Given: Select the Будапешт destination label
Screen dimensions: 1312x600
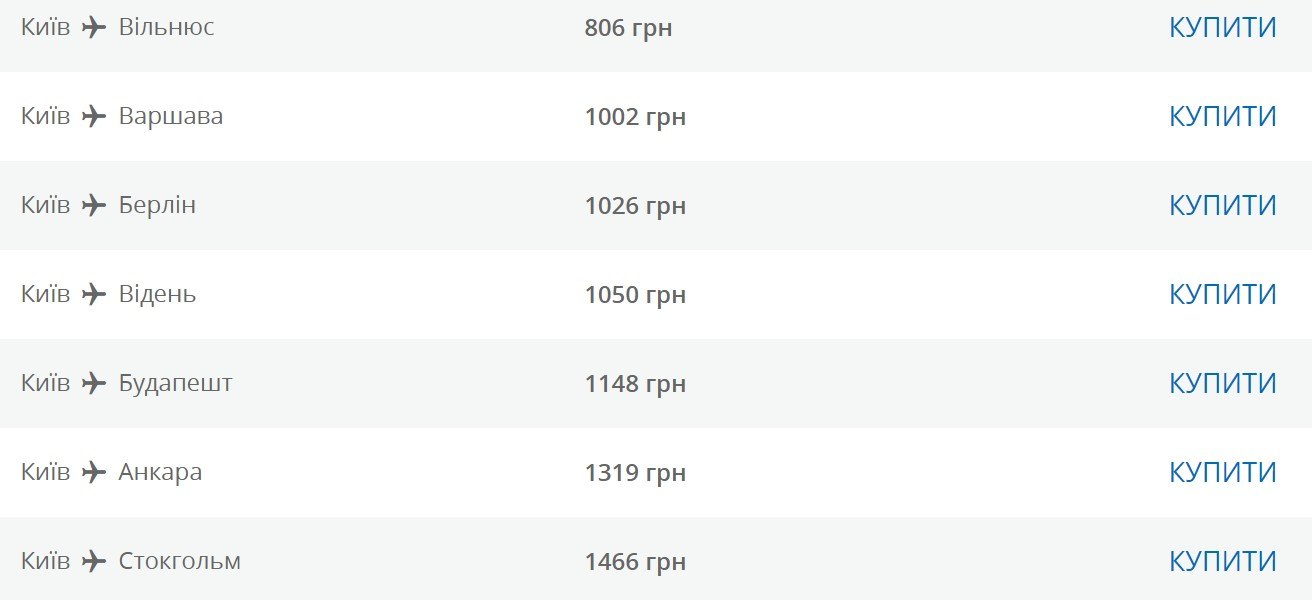Looking at the screenshot, I should click(x=176, y=384).
